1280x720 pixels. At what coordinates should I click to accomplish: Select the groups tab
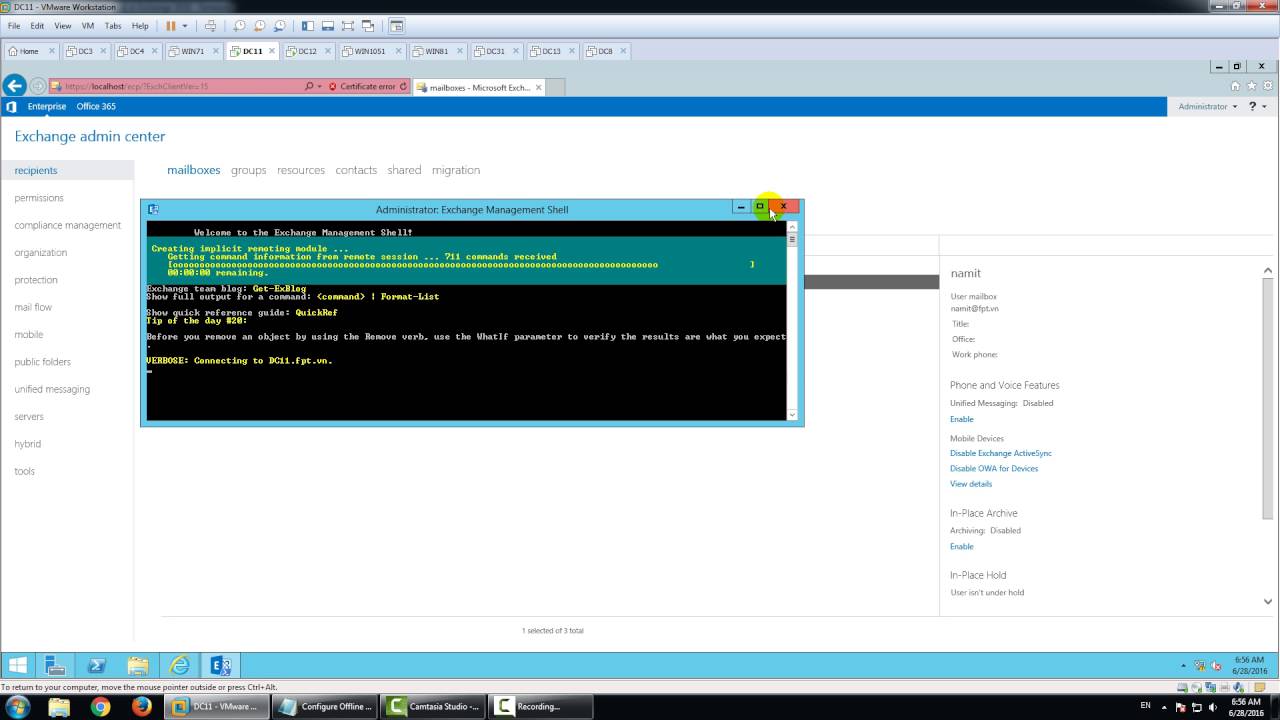(x=249, y=170)
